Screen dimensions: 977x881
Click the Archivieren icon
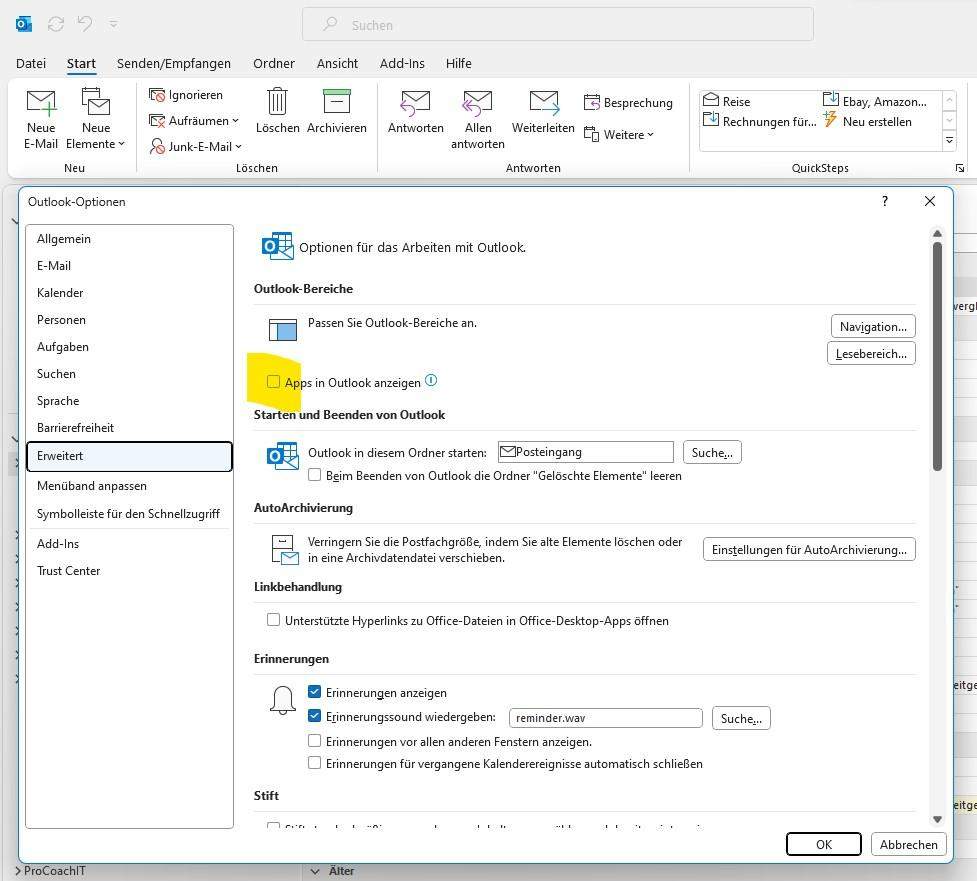coord(336,102)
